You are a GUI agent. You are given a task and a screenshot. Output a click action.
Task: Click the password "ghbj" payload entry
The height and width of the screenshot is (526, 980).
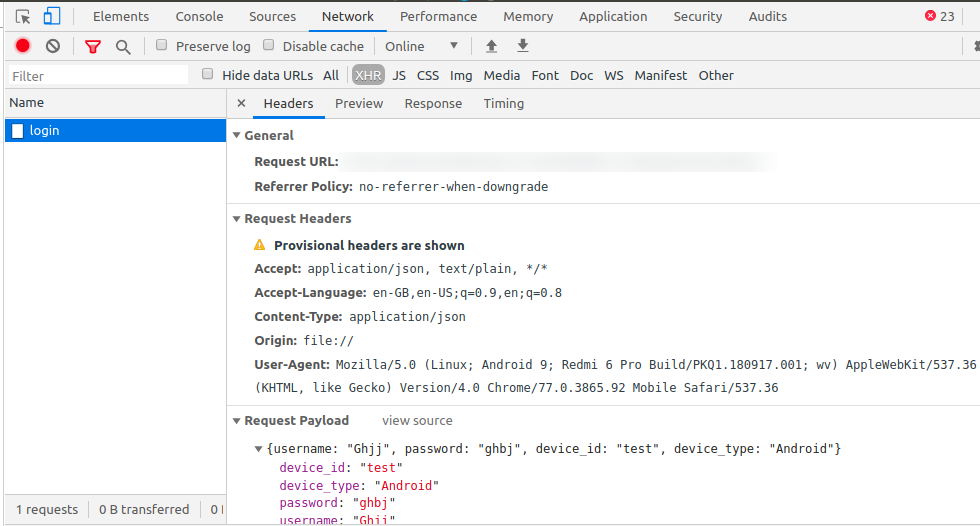(338, 503)
